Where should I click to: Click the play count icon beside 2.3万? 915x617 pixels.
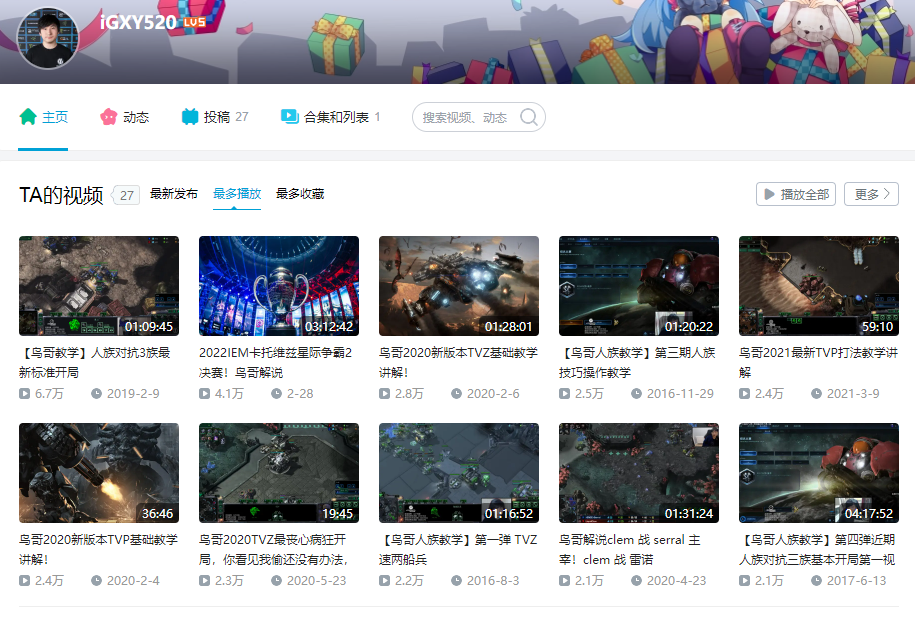(x=204, y=580)
